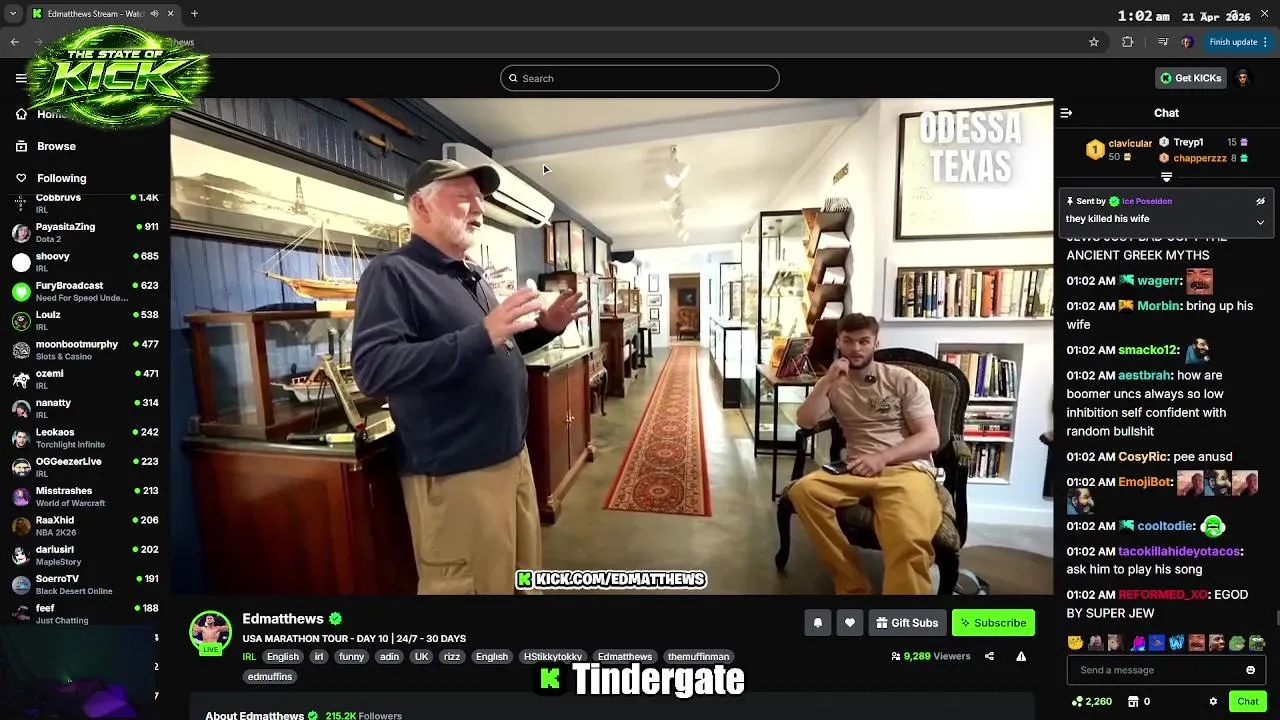Click the bookmark star in address bar
Viewport: 1280px width, 720px height.
pos(1094,42)
